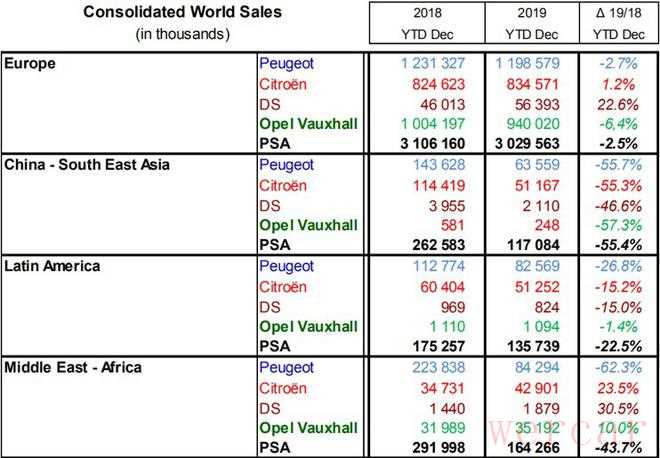Select the Europe region label
Screen dimensions: 660x458
pyautogui.click(x=30, y=62)
